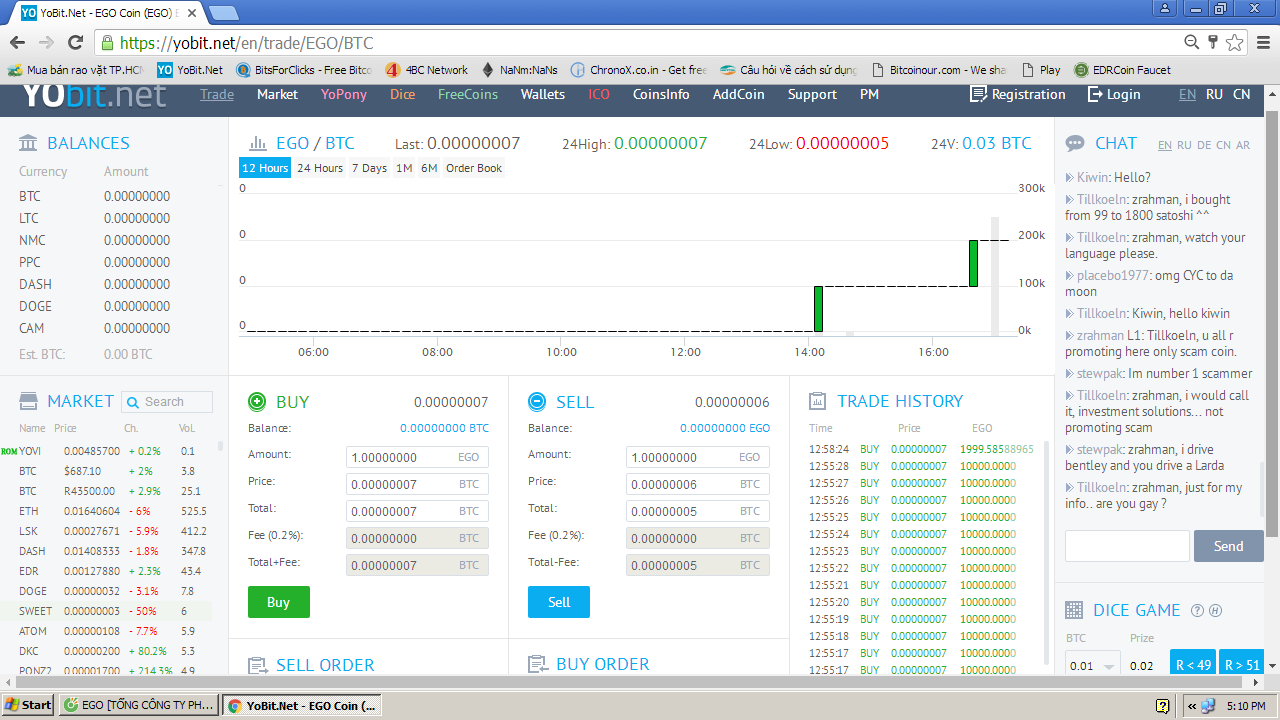Switch site language to RU

1214,94
